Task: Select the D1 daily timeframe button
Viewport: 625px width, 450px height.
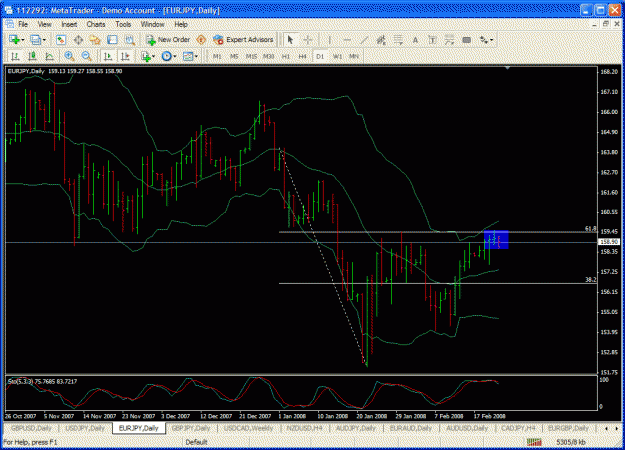Action: (x=320, y=56)
